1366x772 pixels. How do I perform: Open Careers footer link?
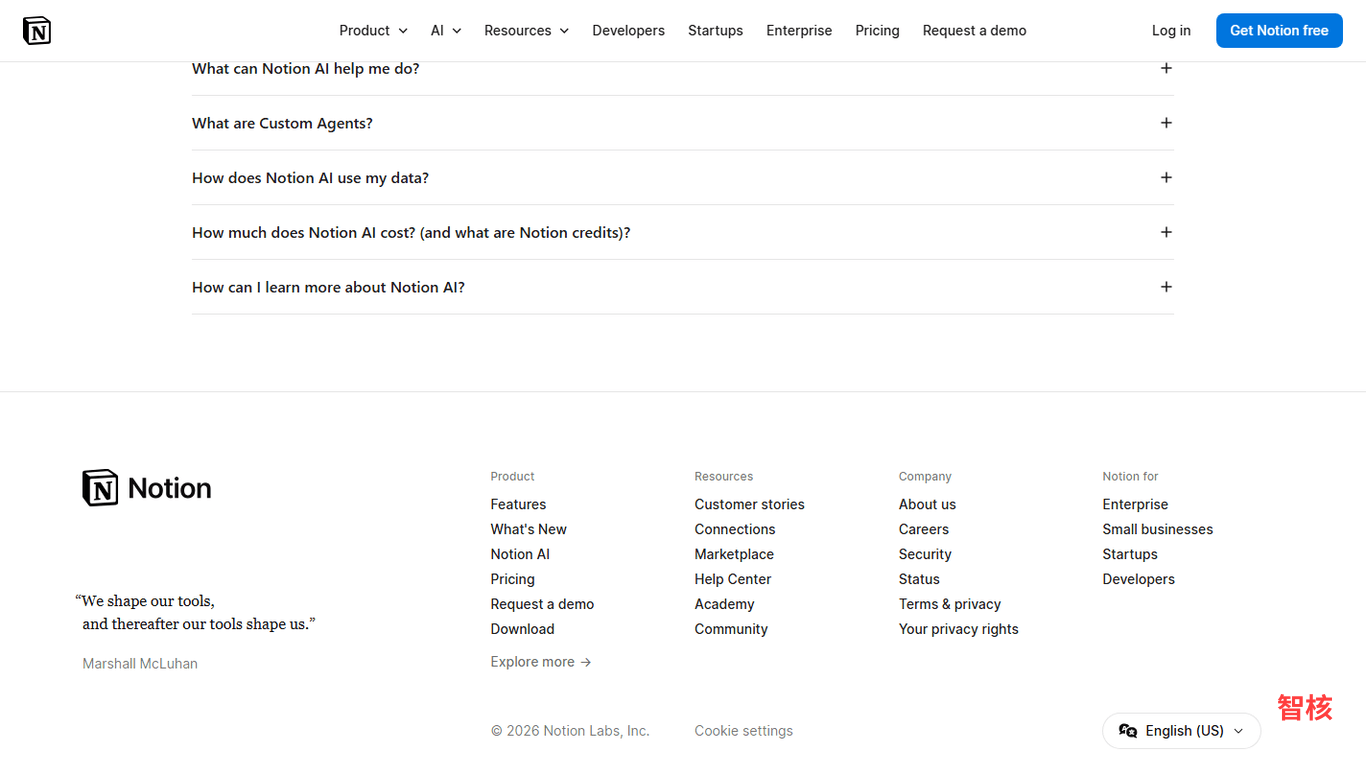924,530
